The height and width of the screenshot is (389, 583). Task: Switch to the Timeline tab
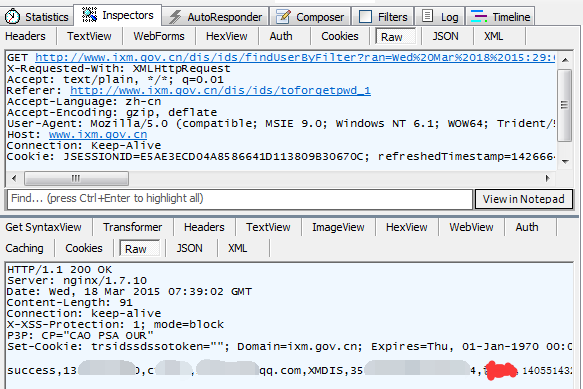[x=500, y=17]
